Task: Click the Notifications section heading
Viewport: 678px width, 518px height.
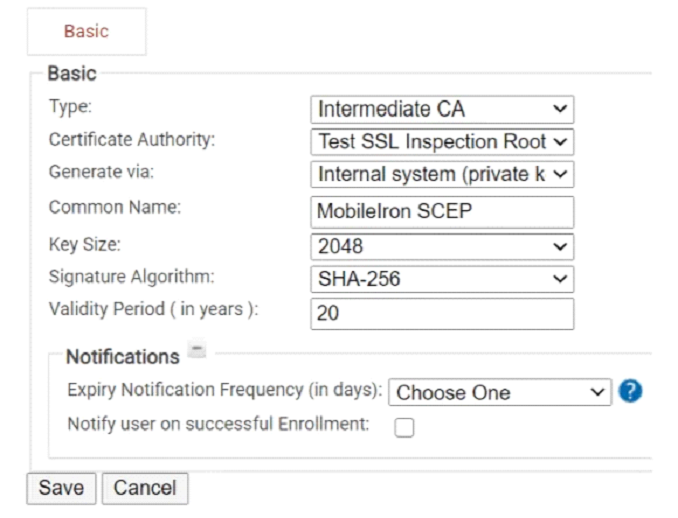Action: (x=123, y=357)
